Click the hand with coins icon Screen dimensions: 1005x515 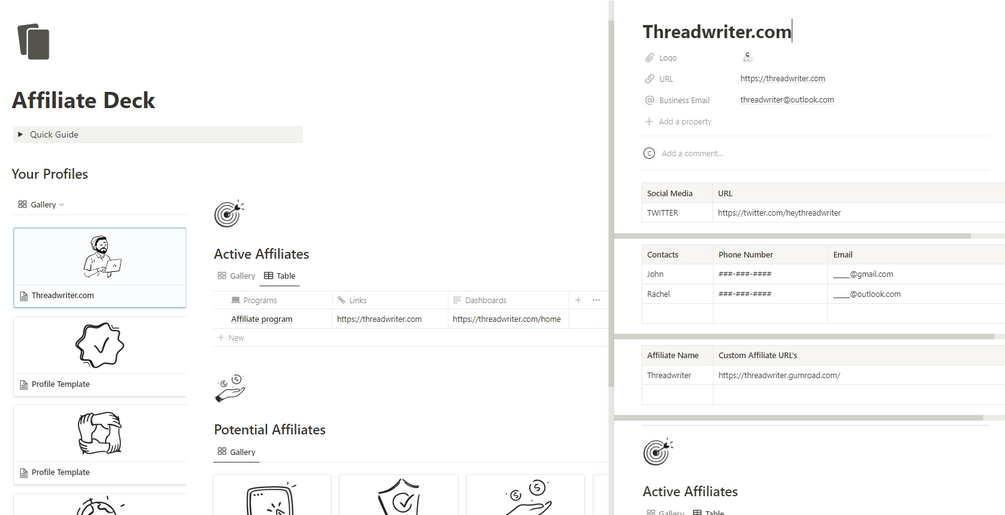230,388
